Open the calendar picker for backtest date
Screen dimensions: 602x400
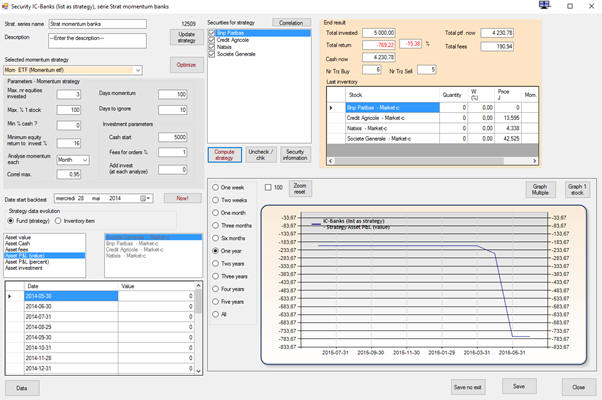tap(146, 198)
